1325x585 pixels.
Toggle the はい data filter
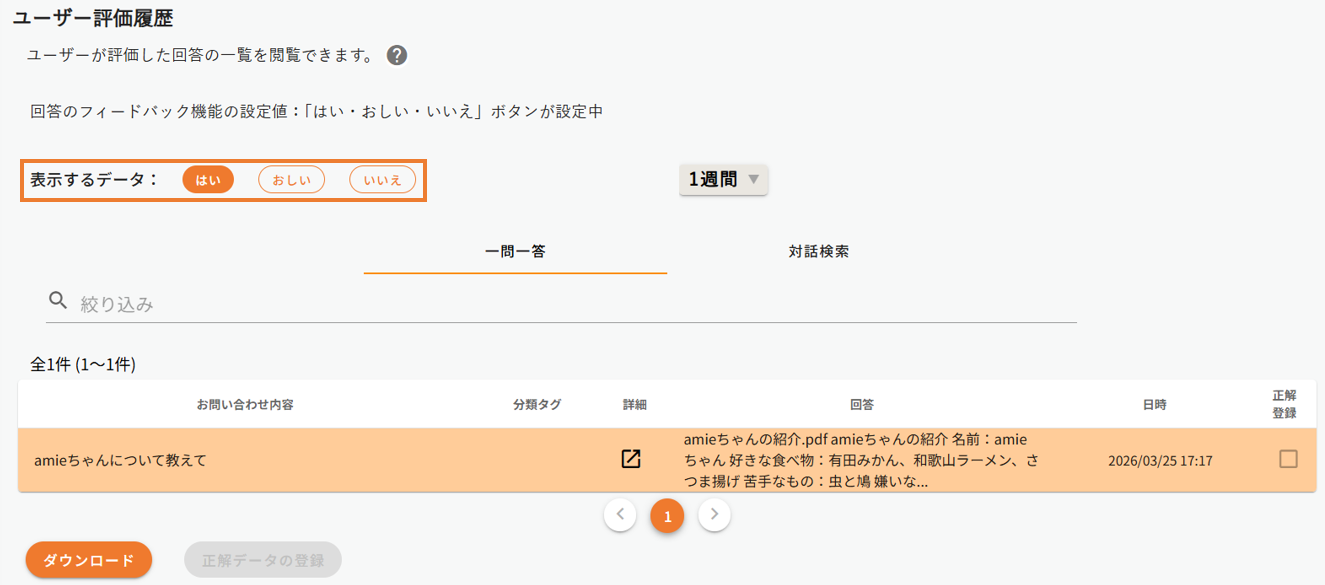pyautogui.click(x=208, y=180)
